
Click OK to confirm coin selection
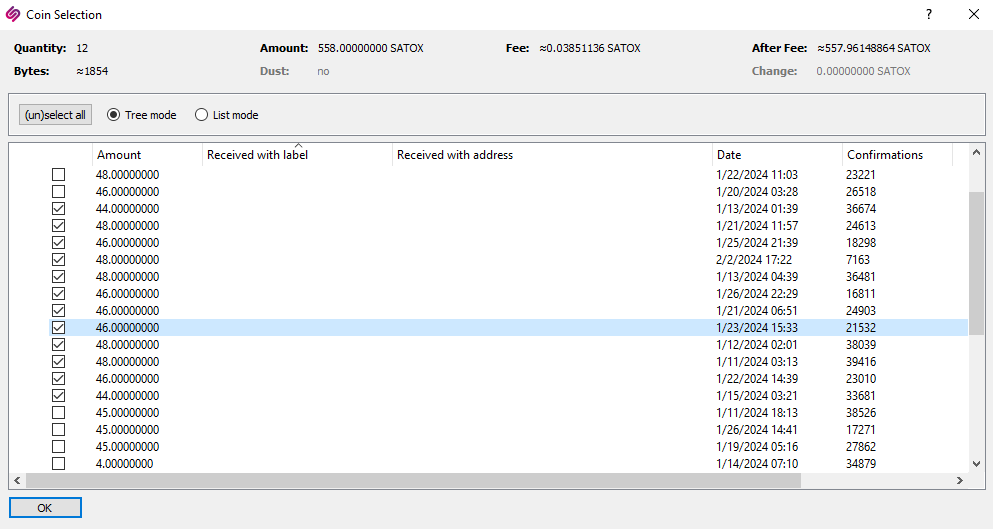(x=45, y=508)
